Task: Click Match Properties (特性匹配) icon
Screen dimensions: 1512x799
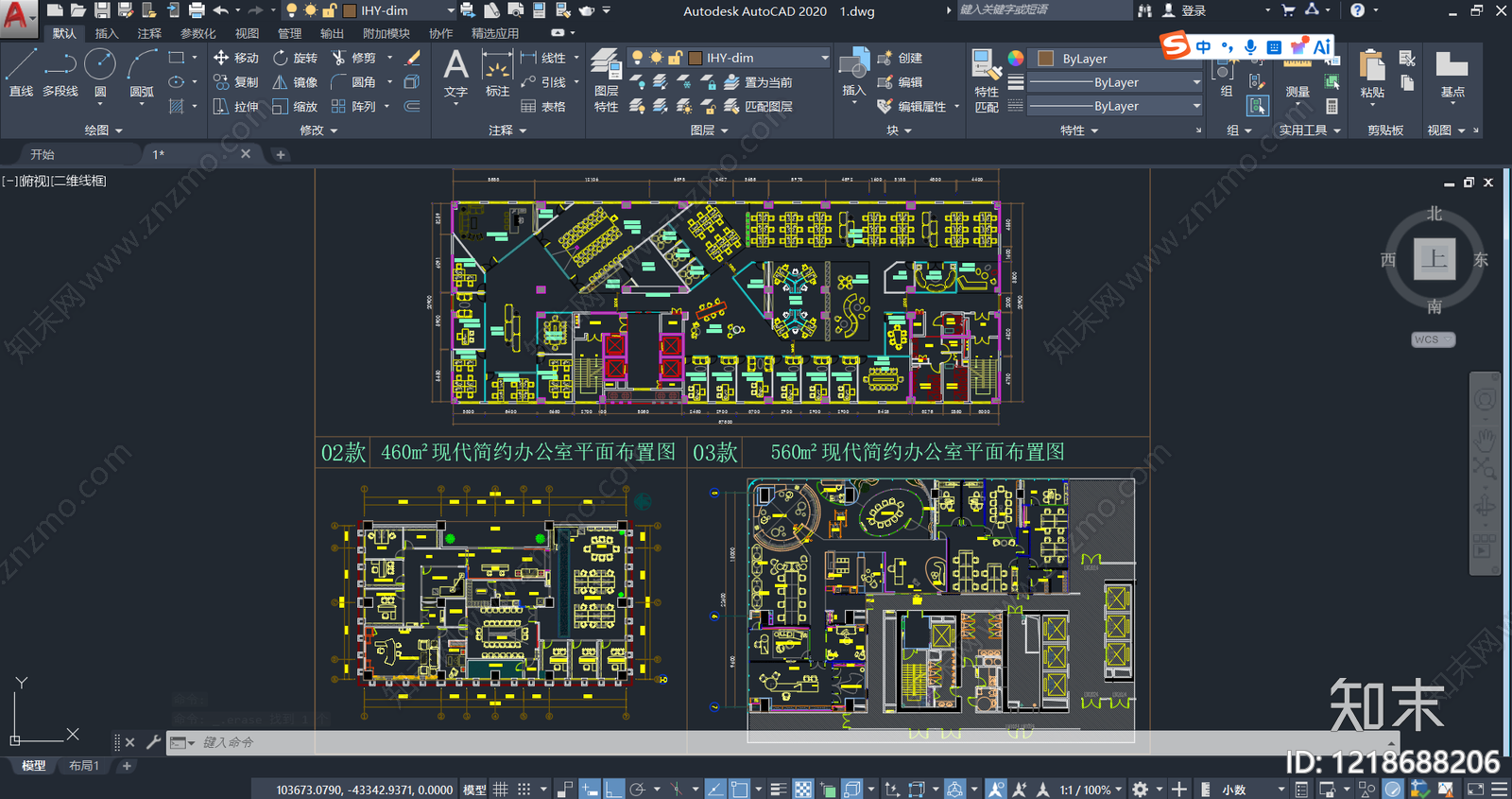Action: (987, 81)
